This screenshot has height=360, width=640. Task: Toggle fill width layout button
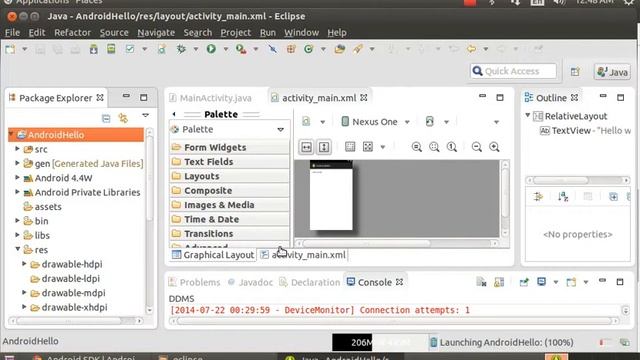coord(307,147)
